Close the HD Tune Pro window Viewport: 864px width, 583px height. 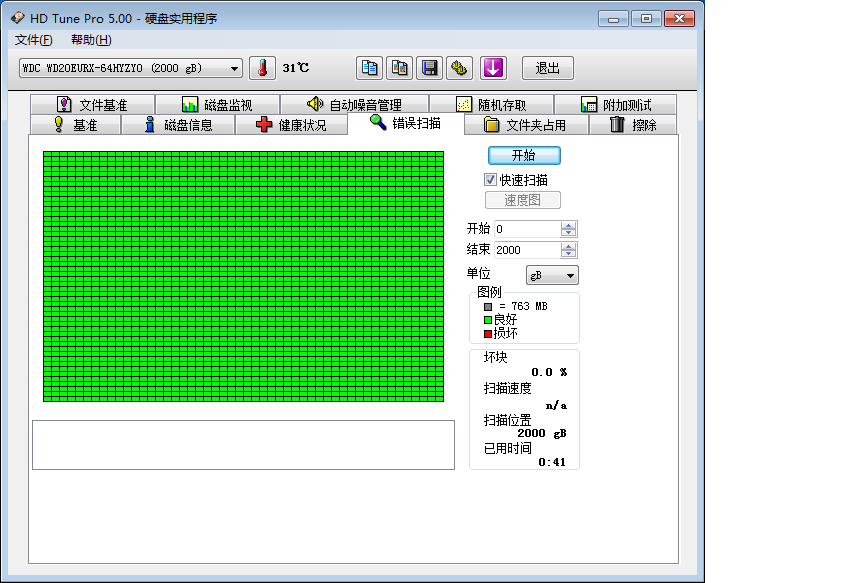(679, 19)
